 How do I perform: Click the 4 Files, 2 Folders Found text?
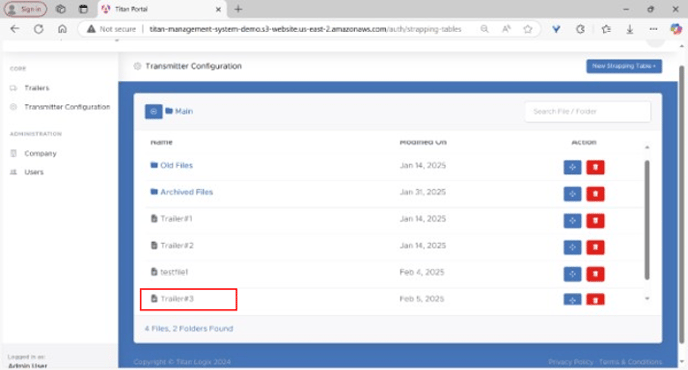pos(189,329)
